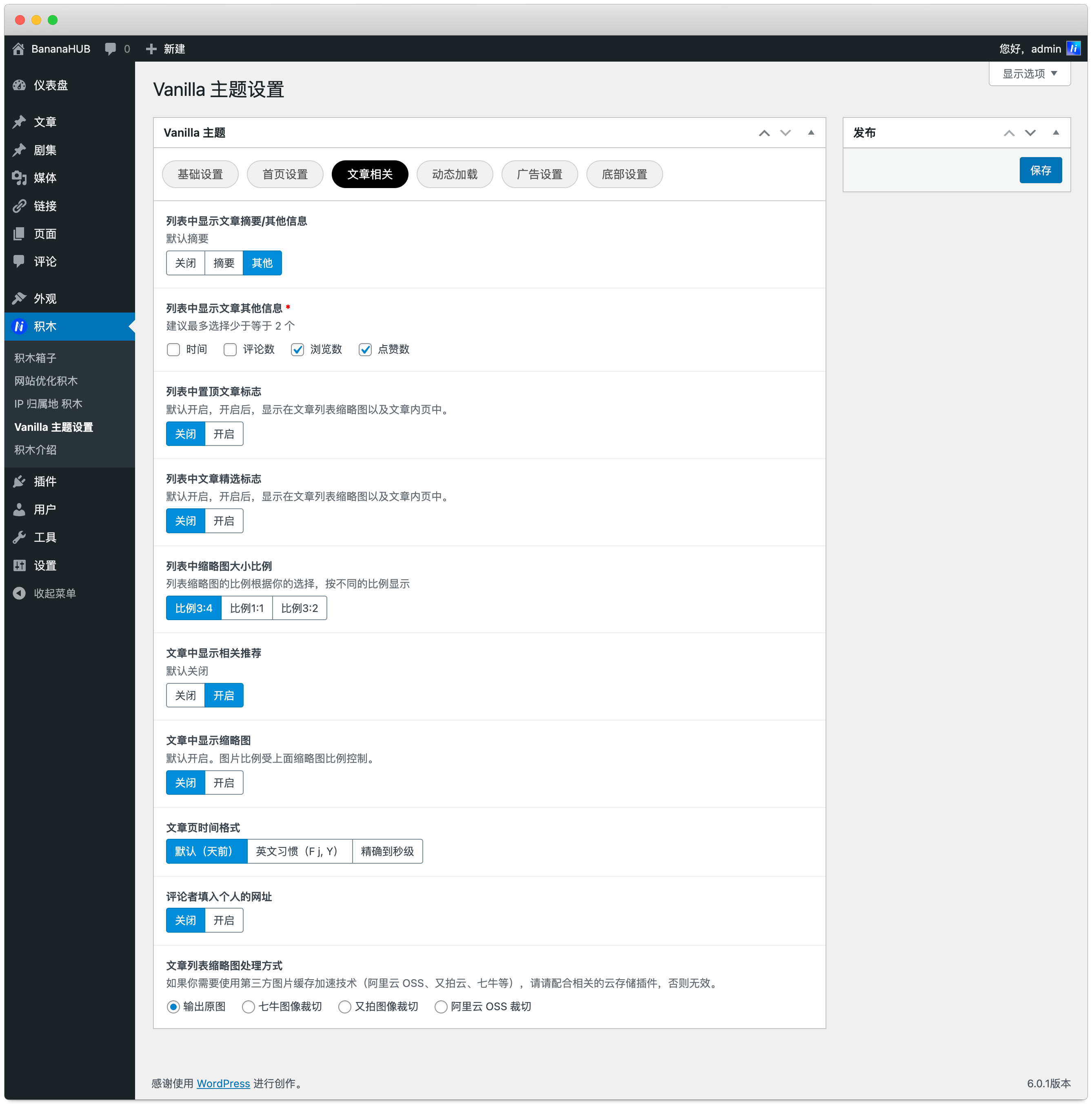Collapse the Vanilla 主题 panel
This screenshot has height=1104, width=1092.
coord(811,133)
